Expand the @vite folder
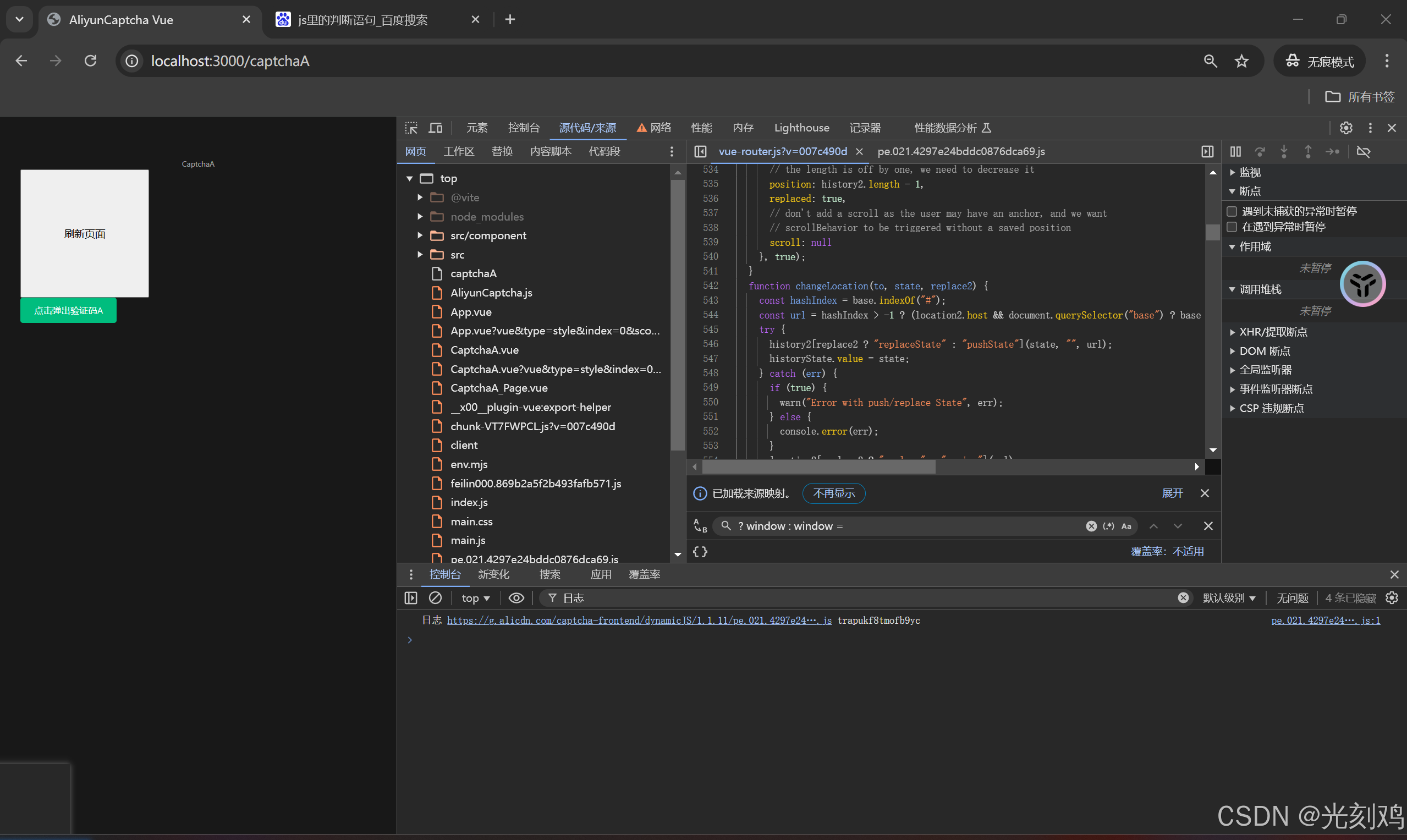The width and height of the screenshot is (1407, 840). (420, 197)
